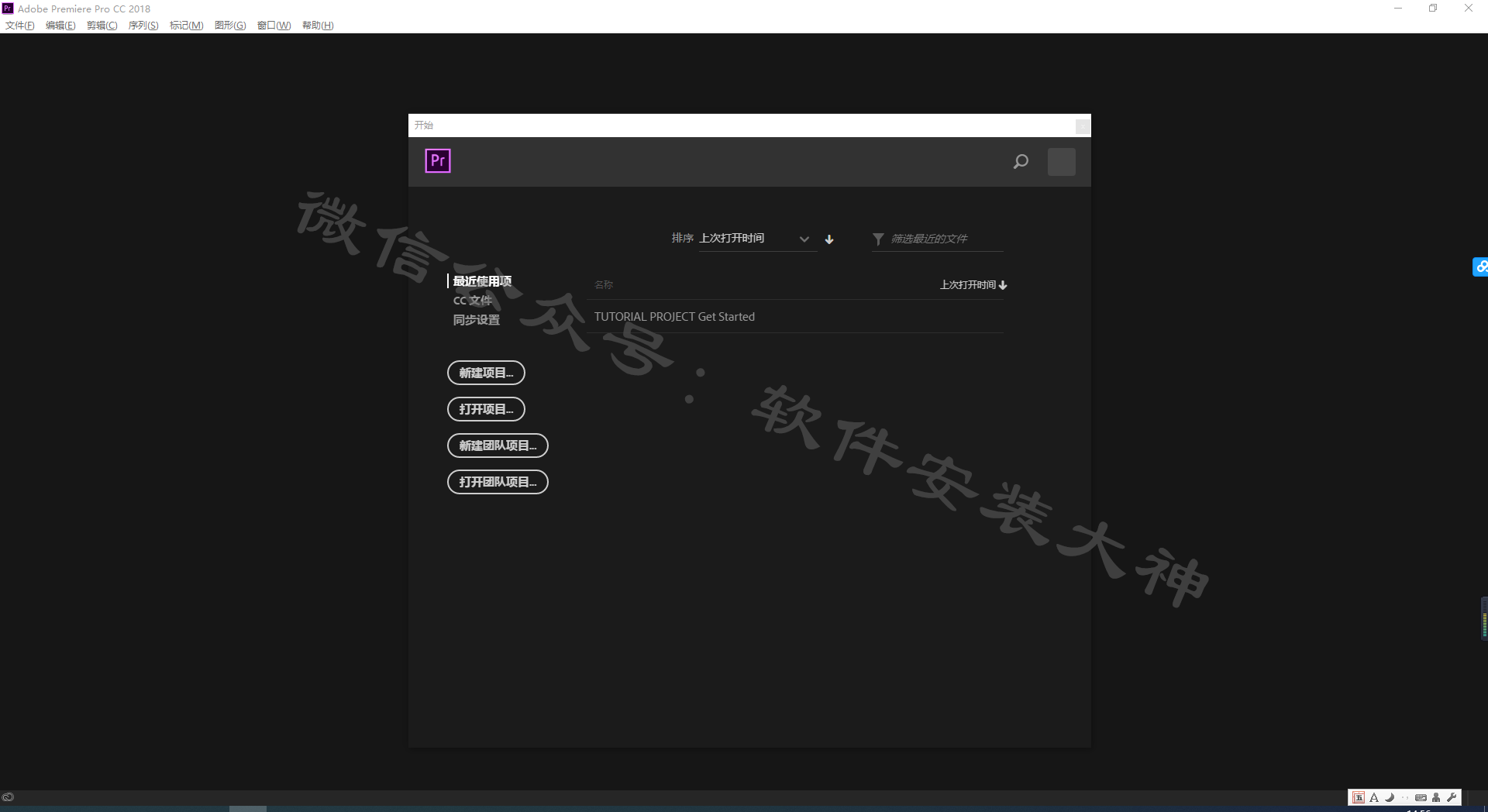Click the soft keyboard icon in IME toolbar
Screen dimensions: 1488x812
coord(1421,797)
